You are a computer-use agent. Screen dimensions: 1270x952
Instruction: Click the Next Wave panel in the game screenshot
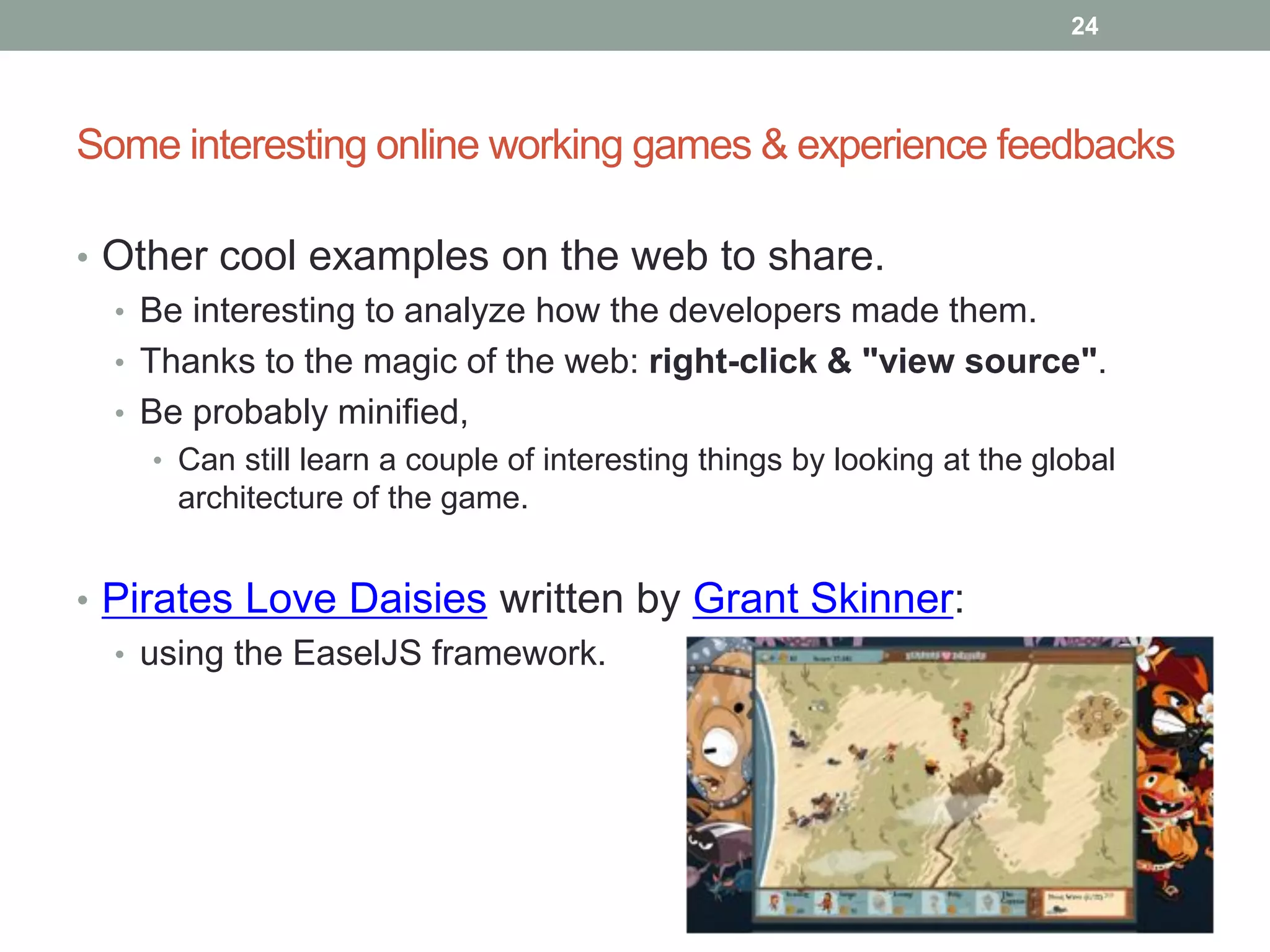(x=1082, y=902)
